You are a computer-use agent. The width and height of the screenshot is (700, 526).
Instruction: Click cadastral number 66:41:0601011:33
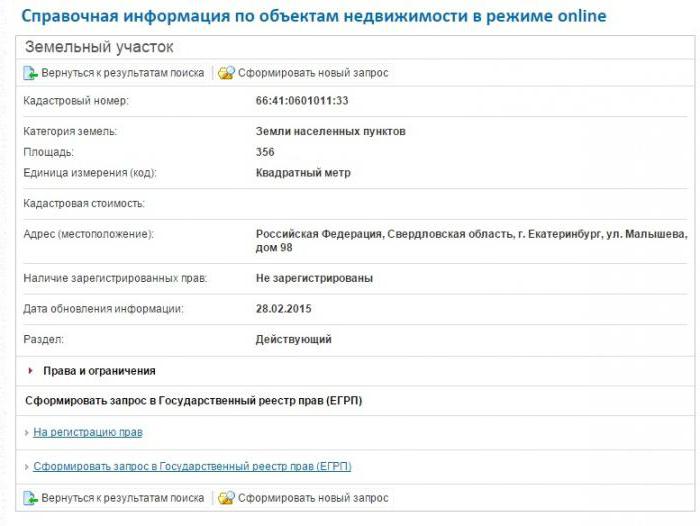[x=302, y=101]
